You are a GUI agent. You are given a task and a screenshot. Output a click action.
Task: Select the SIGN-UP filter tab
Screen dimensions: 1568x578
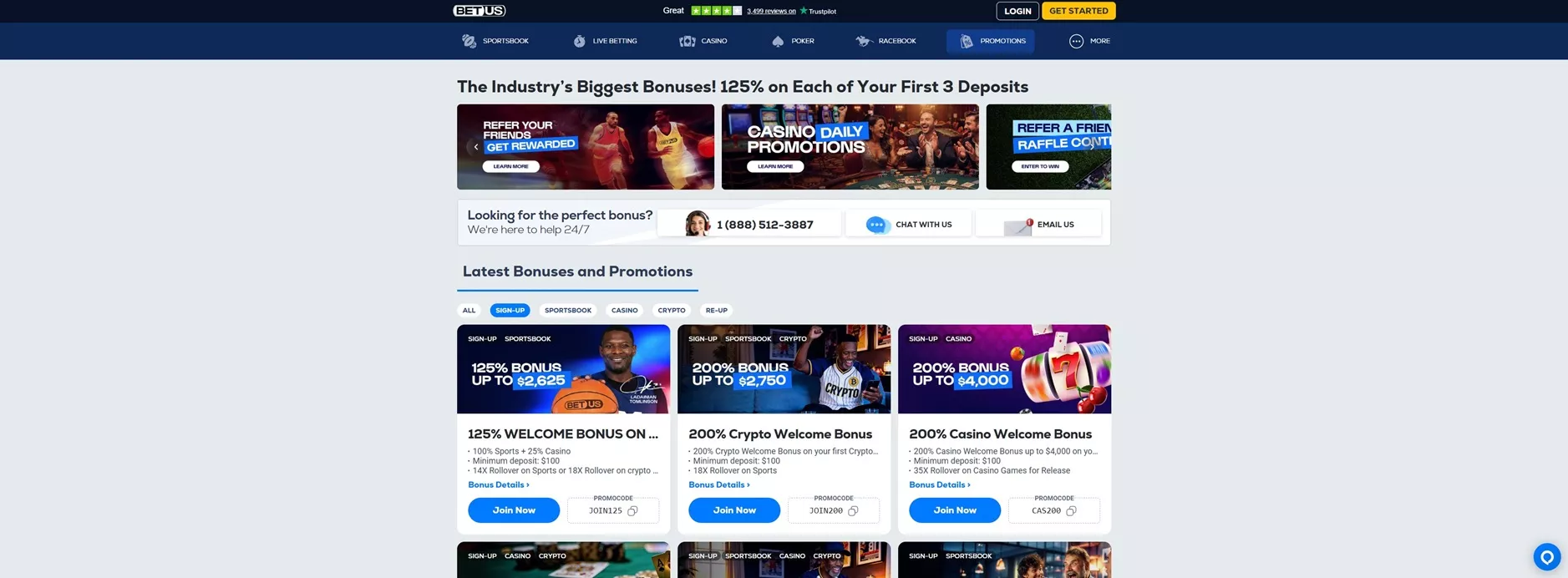click(x=510, y=311)
